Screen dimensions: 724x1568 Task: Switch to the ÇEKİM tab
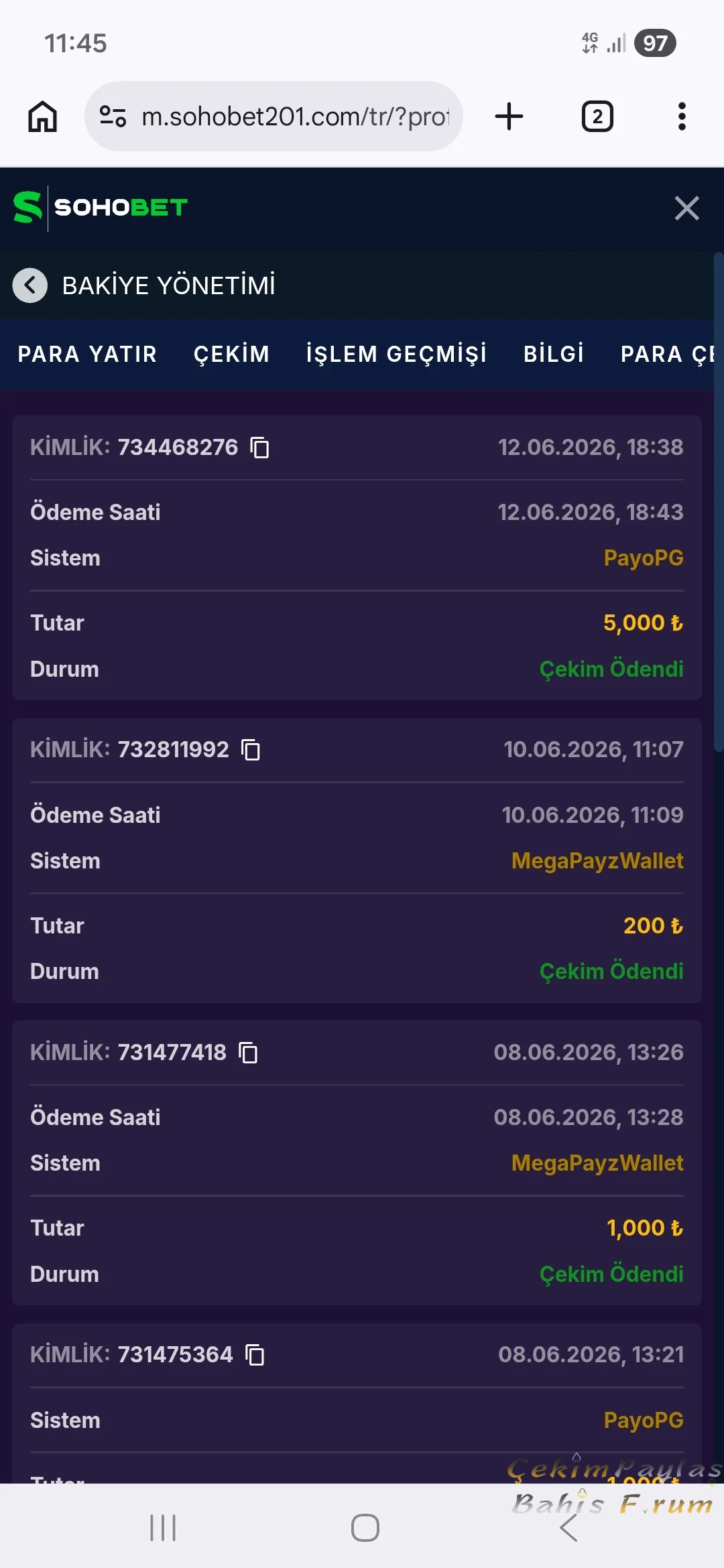click(231, 354)
